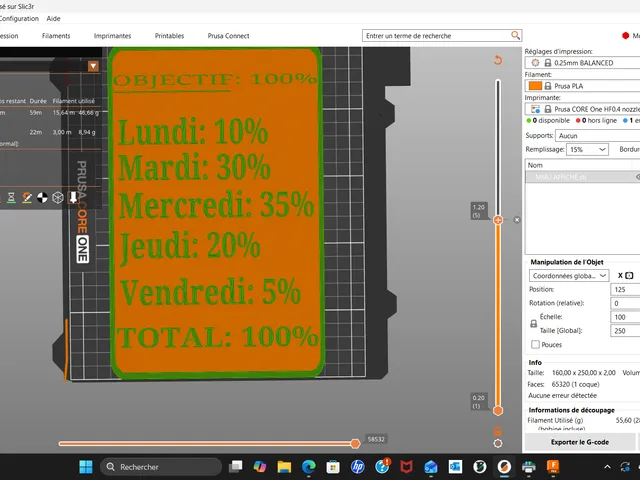Click the '0 hors ligne' printer status
Viewport: 640px width, 480px height.
coord(596,120)
